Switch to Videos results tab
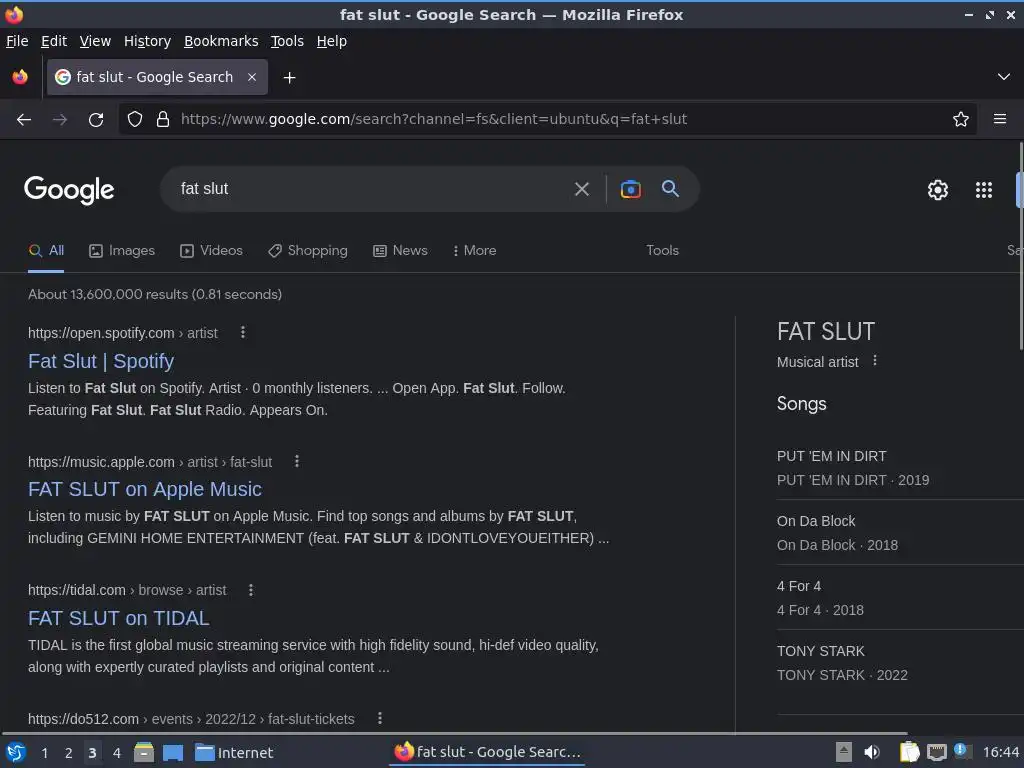Viewport: 1024px width, 768px height. pos(212,251)
